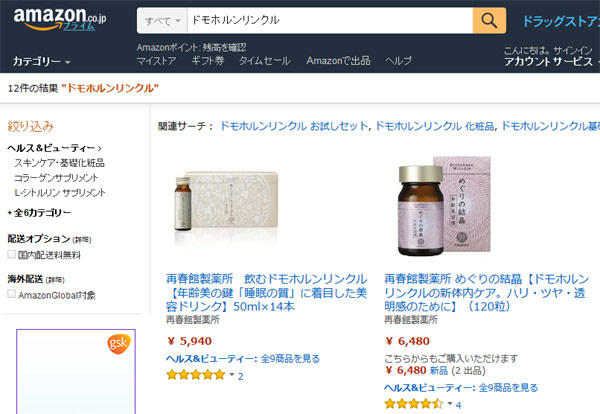Open the ギフト券 page
The height and width of the screenshot is (414, 600).
pyautogui.click(x=208, y=61)
